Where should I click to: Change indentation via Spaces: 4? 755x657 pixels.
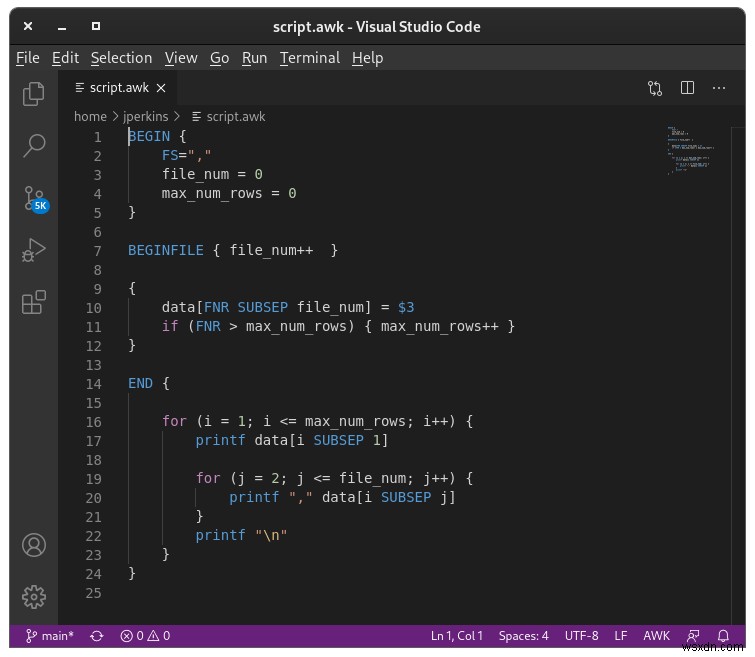523,636
